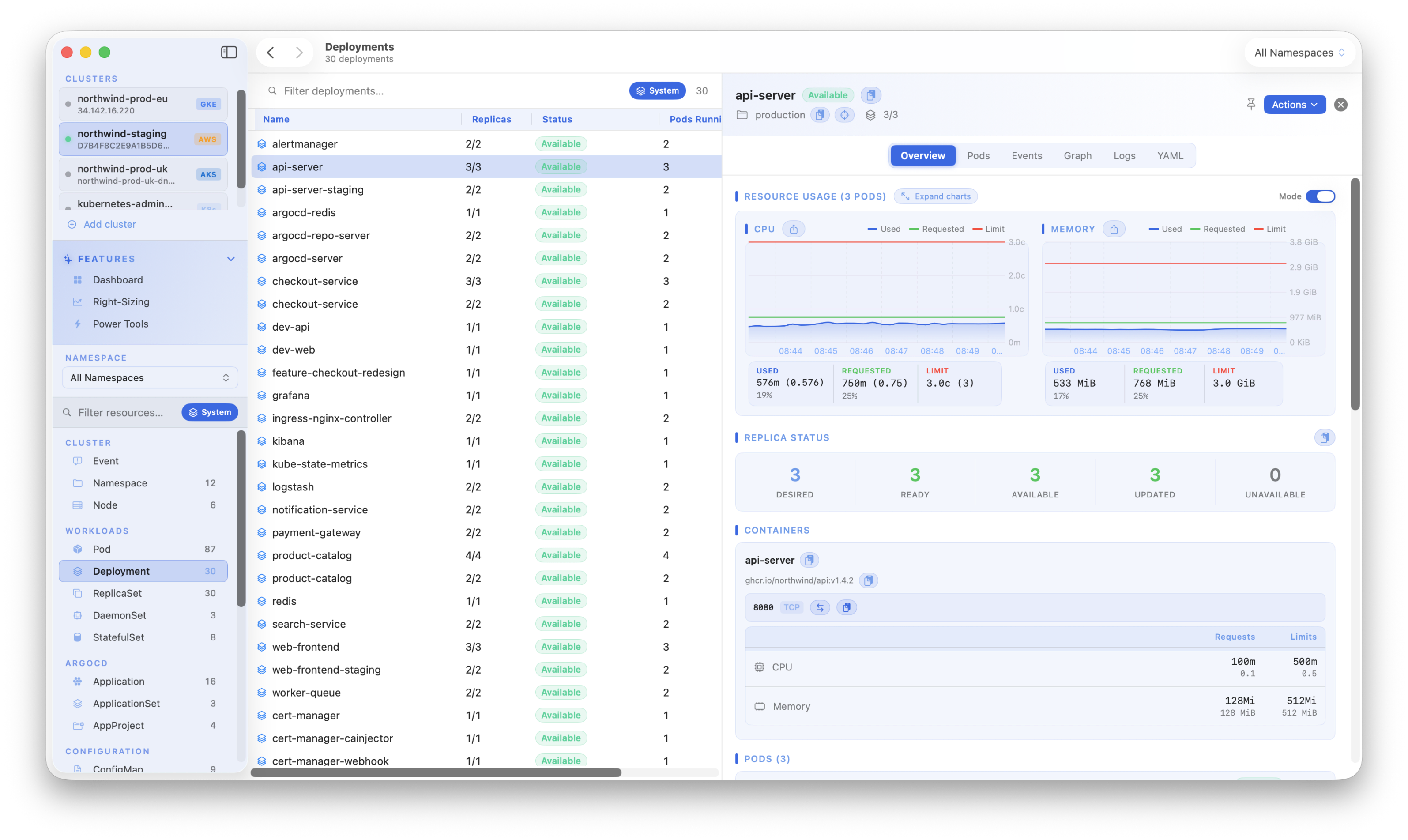This screenshot has height=840, width=1408.
Task: Select the alertmanager deployment row
Action: [x=486, y=144]
